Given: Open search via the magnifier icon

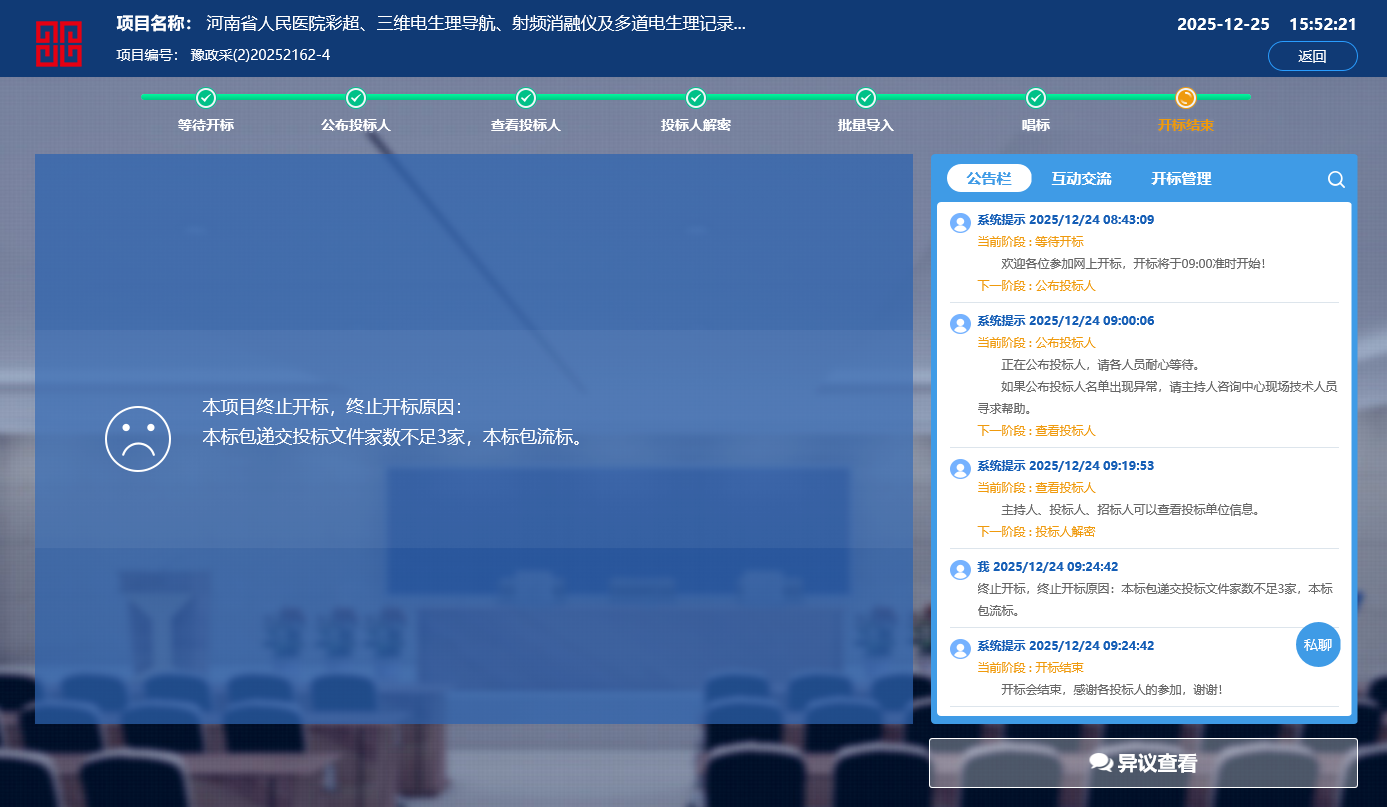Looking at the screenshot, I should pyautogui.click(x=1336, y=180).
